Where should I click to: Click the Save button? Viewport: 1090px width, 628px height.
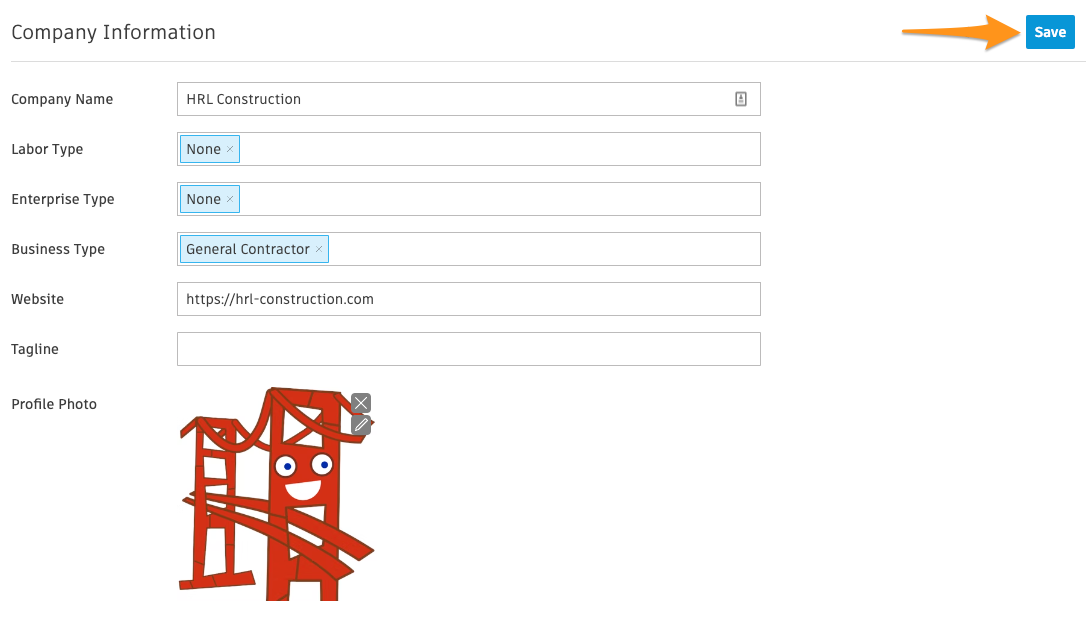tap(1050, 32)
